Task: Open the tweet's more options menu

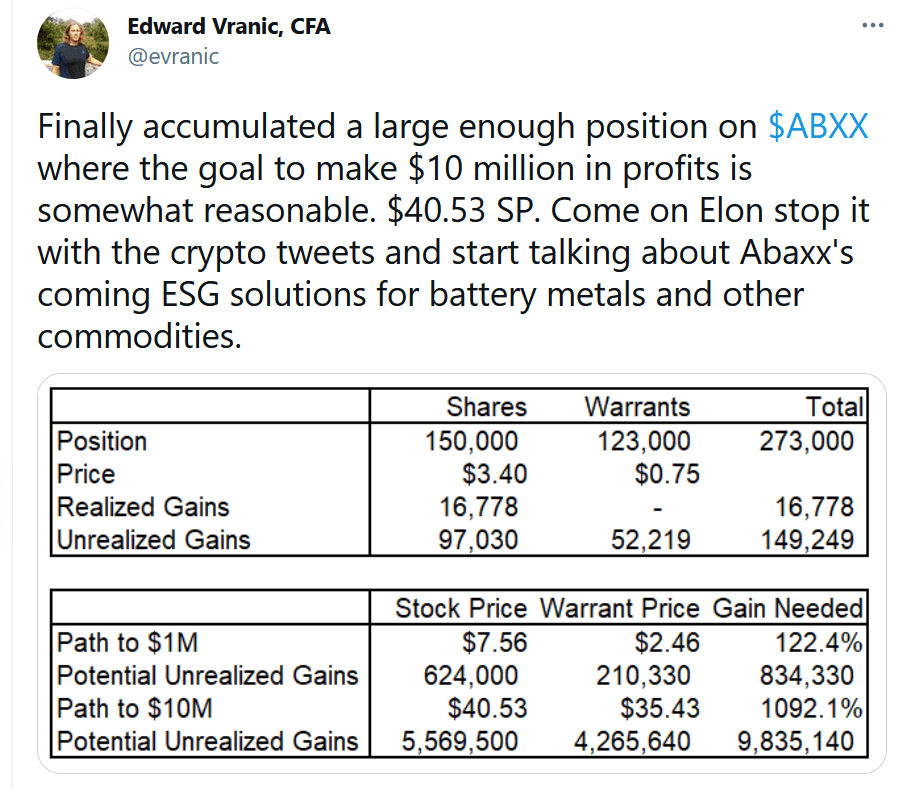Action: (x=873, y=26)
